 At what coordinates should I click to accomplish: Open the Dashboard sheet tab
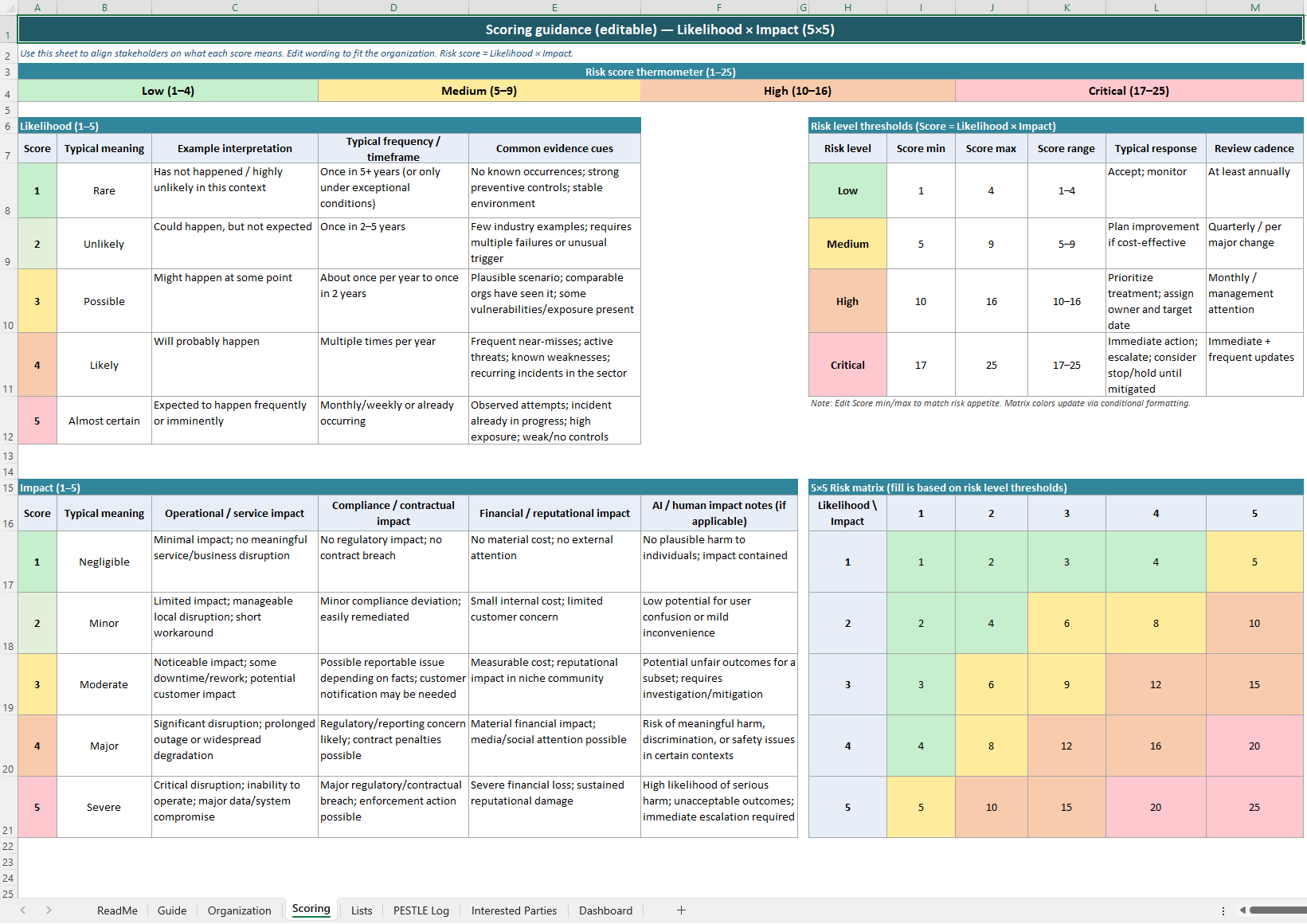coord(605,910)
